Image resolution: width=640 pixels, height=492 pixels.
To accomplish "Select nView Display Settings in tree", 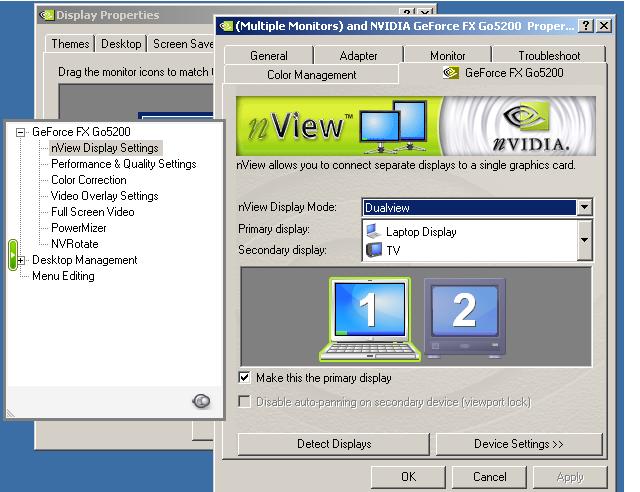I will [x=105, y=148].
